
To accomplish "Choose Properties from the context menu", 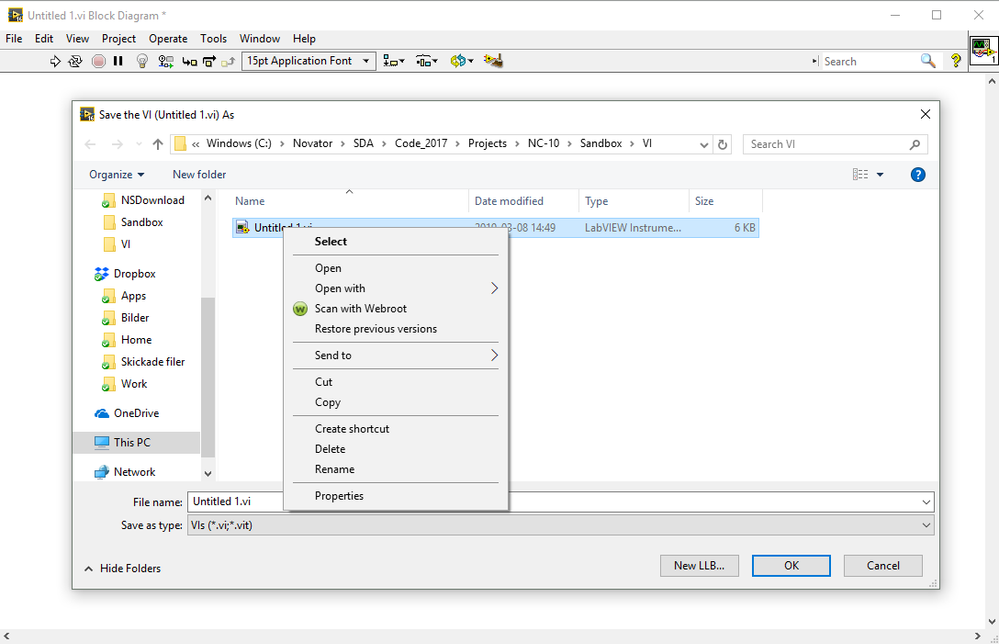I will 339,496.
